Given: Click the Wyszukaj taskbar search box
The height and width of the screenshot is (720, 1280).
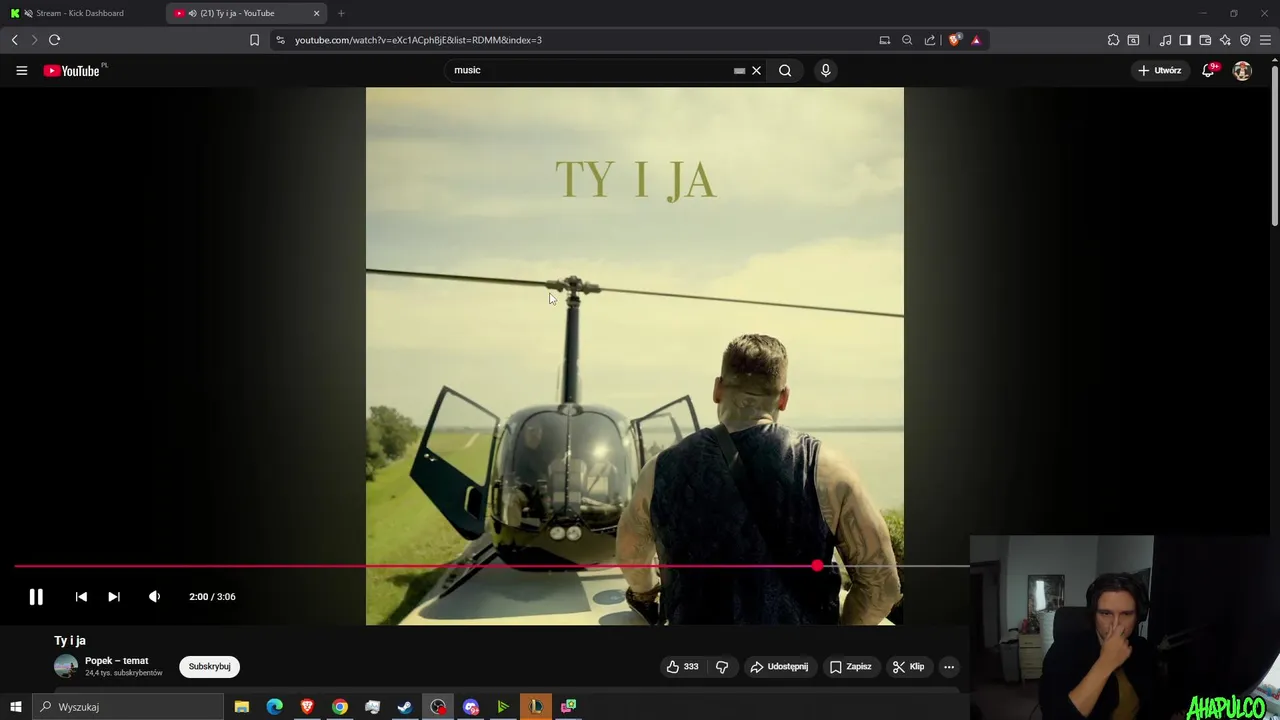Looking at the screenshot, I should coord(127,707).
